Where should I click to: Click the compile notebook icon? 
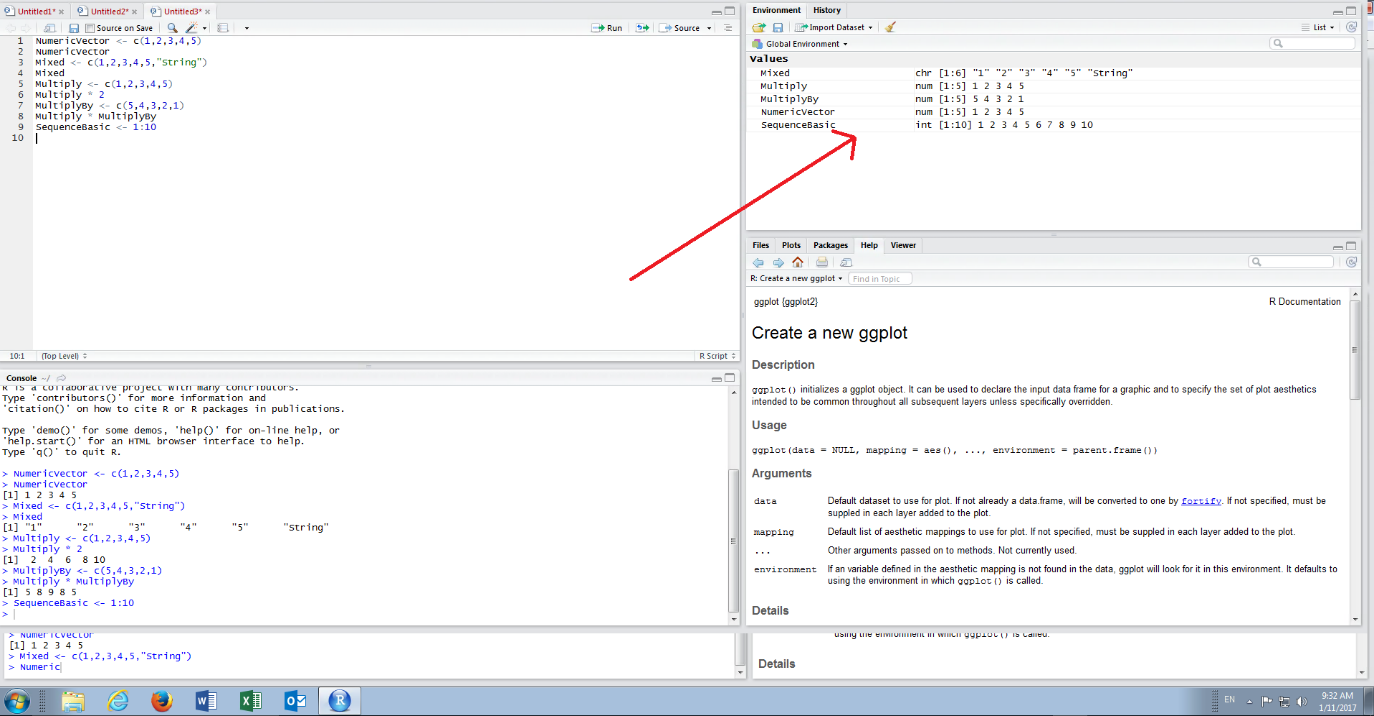pos(223,28)
